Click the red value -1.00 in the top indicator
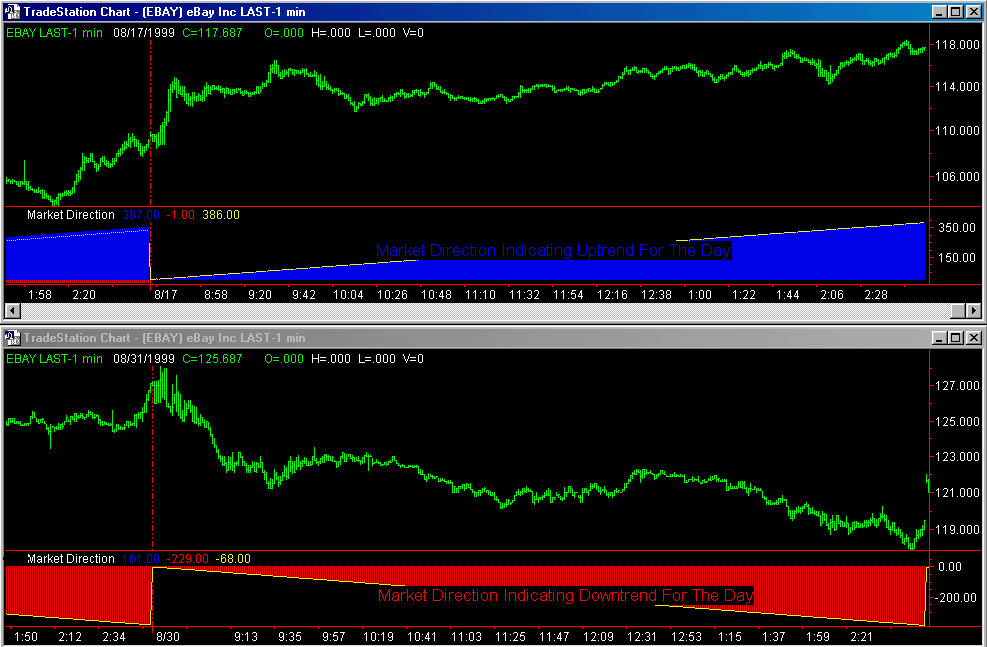 [181, 215]
